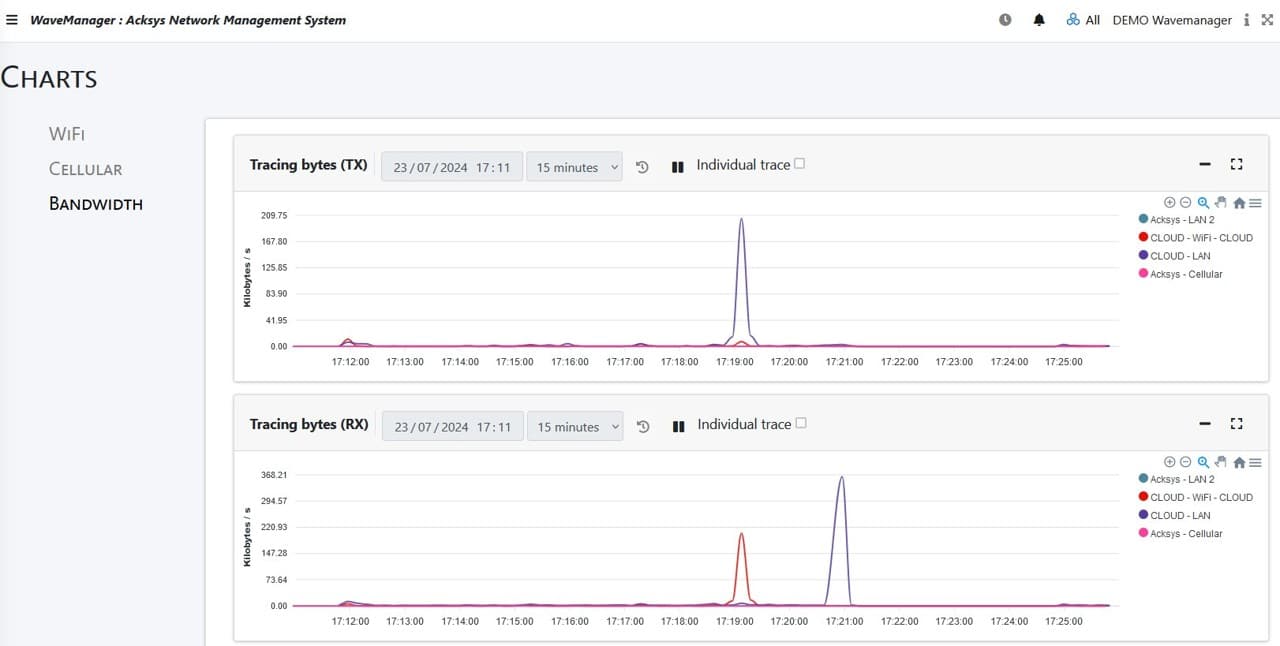Reset the TX chart view with the home icon
The height and width of the screenshot is (646, 1280).
(x=1238, y=202)
